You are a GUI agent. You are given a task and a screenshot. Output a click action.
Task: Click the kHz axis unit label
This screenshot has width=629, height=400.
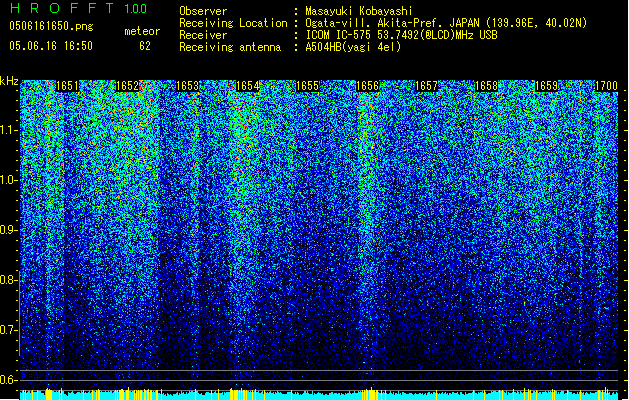click(9, 81)
